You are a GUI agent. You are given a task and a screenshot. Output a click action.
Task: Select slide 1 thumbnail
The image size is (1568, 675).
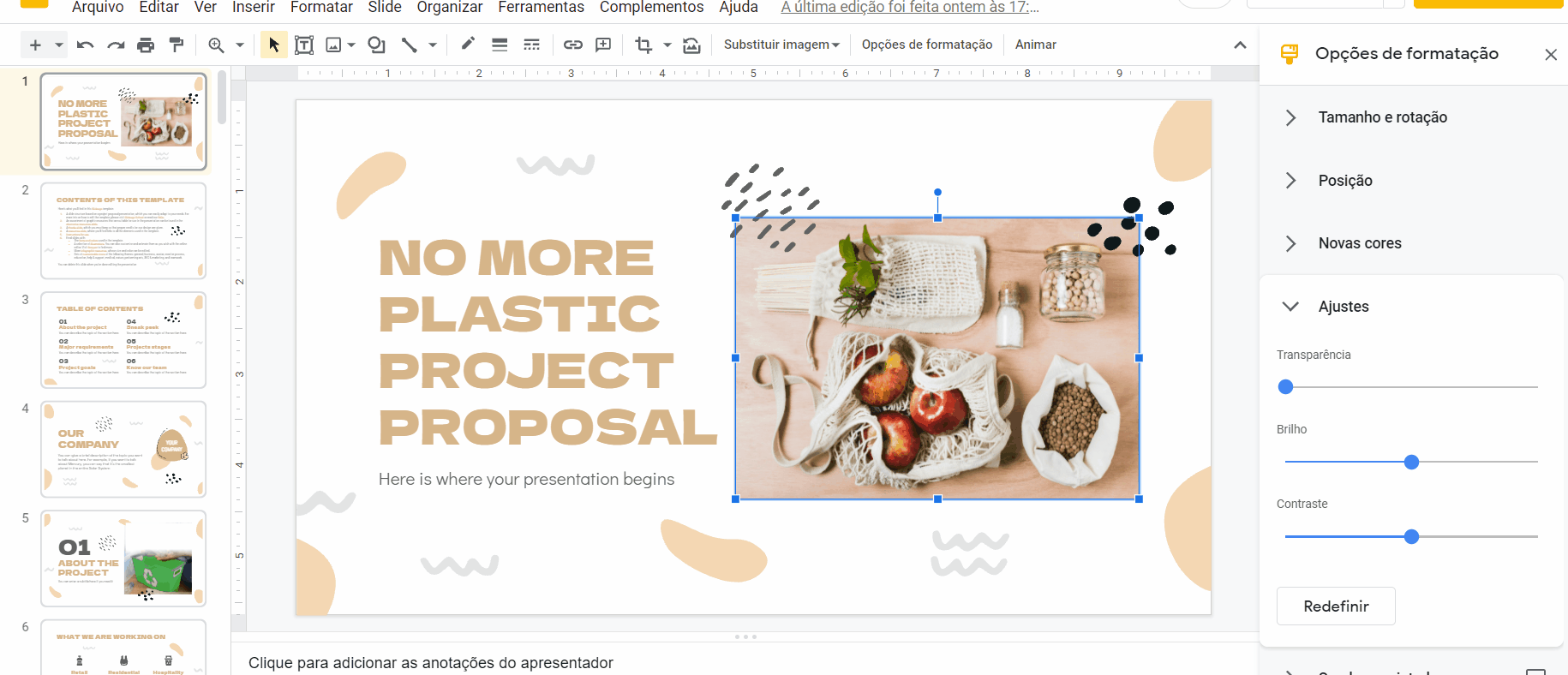click(x=123, y=122)
